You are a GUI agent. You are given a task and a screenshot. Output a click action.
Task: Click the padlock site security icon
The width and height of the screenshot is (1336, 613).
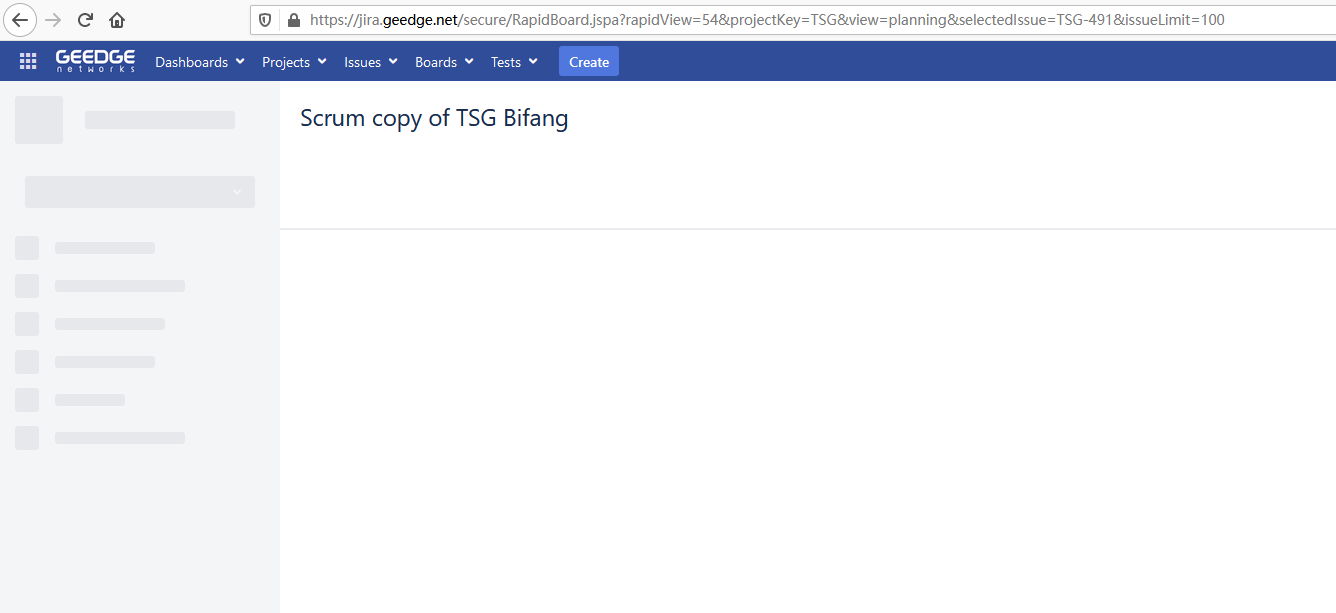point(293,20)
